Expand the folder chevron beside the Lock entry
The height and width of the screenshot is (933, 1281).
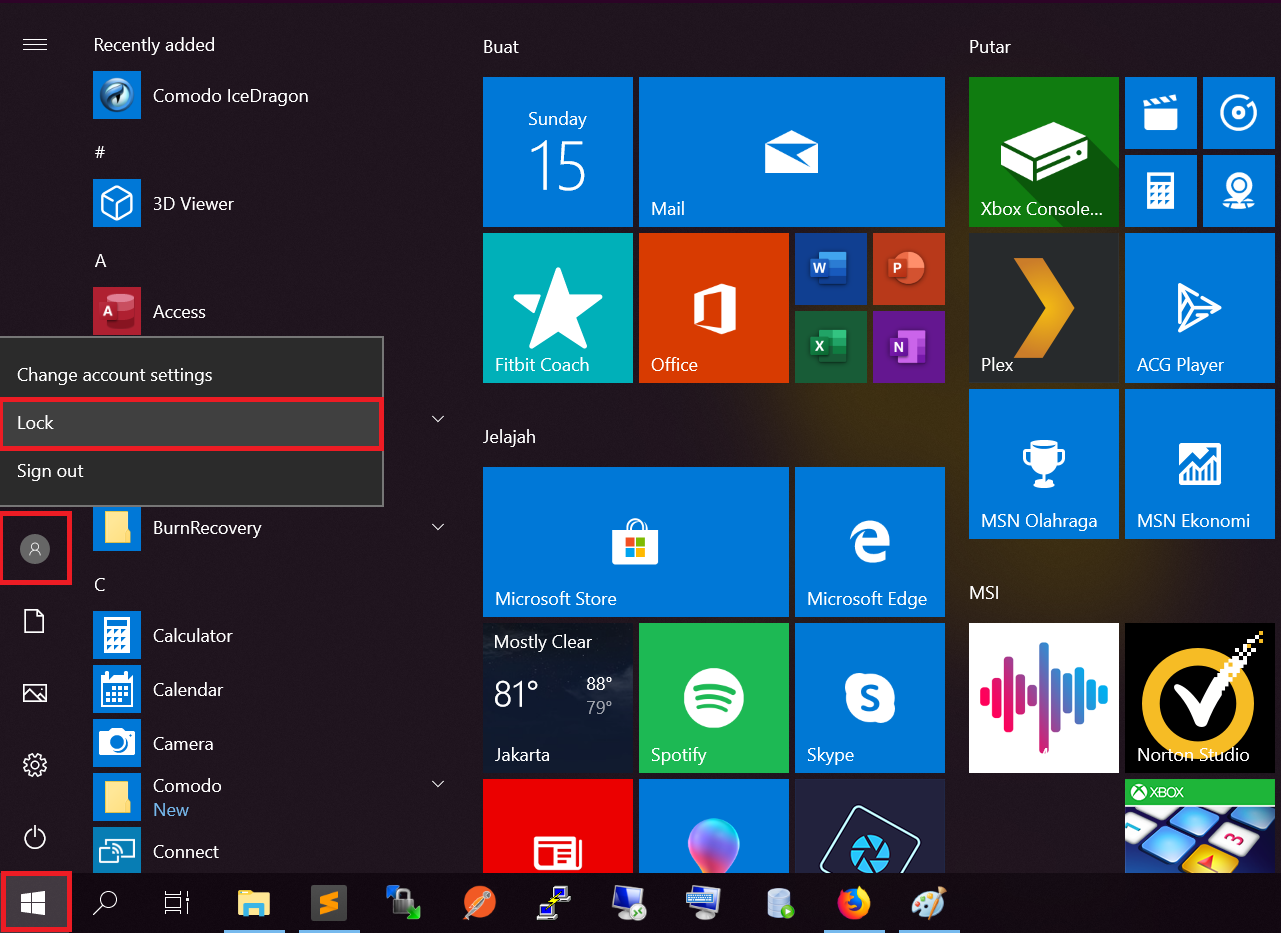click(x=438, y=419)
